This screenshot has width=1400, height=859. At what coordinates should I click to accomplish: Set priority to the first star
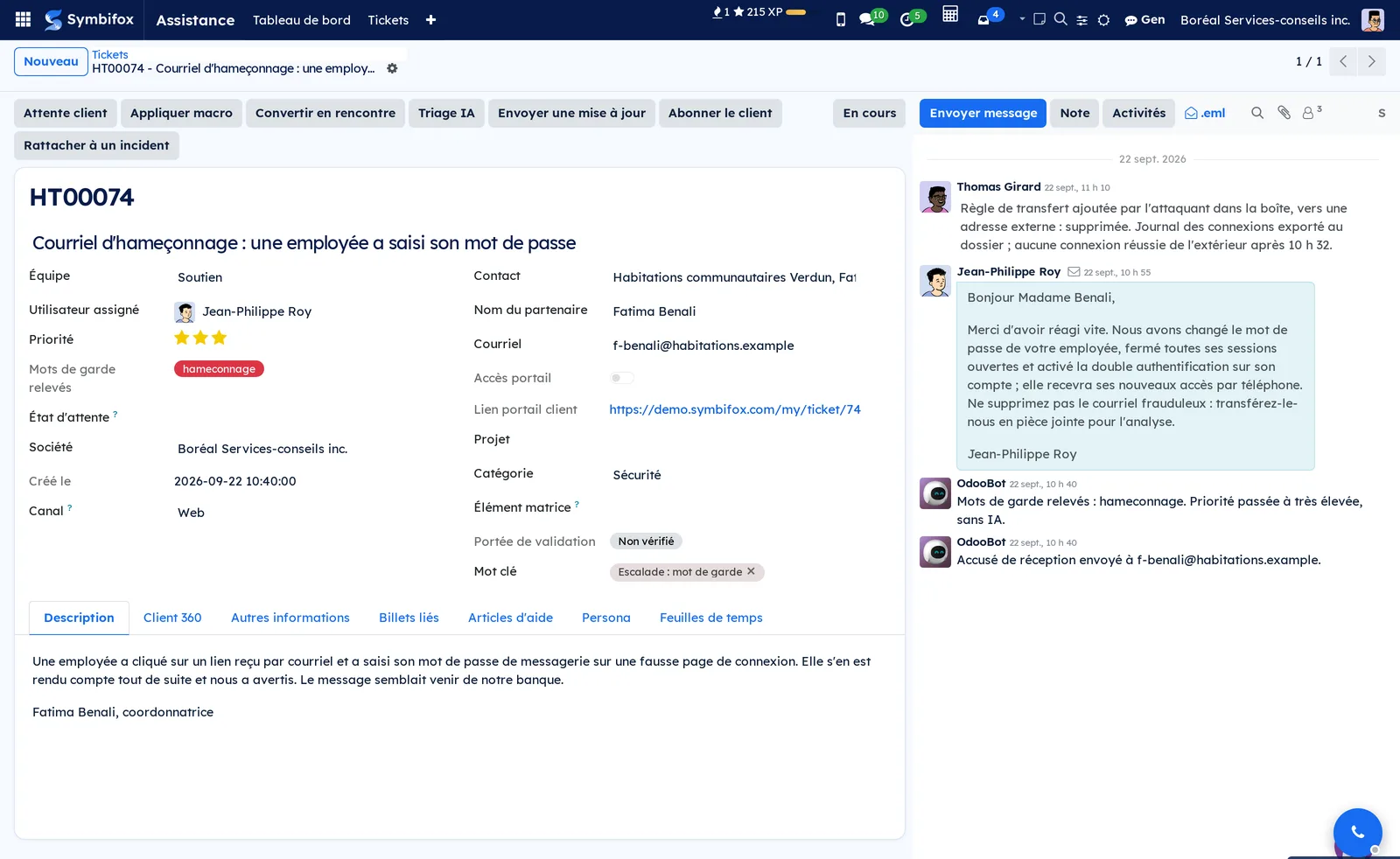[x=182, y=338]
